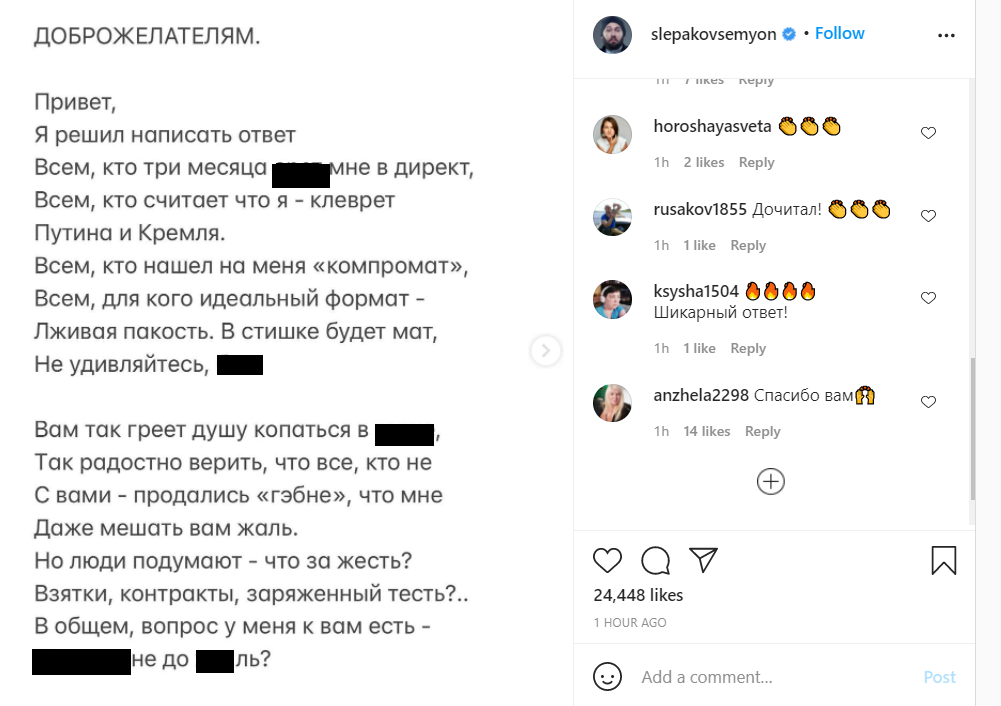This screenshot has width=1001, height=706.
Task: Open slepakovsemyon's profile picture
Action: [x=612, y=33]
